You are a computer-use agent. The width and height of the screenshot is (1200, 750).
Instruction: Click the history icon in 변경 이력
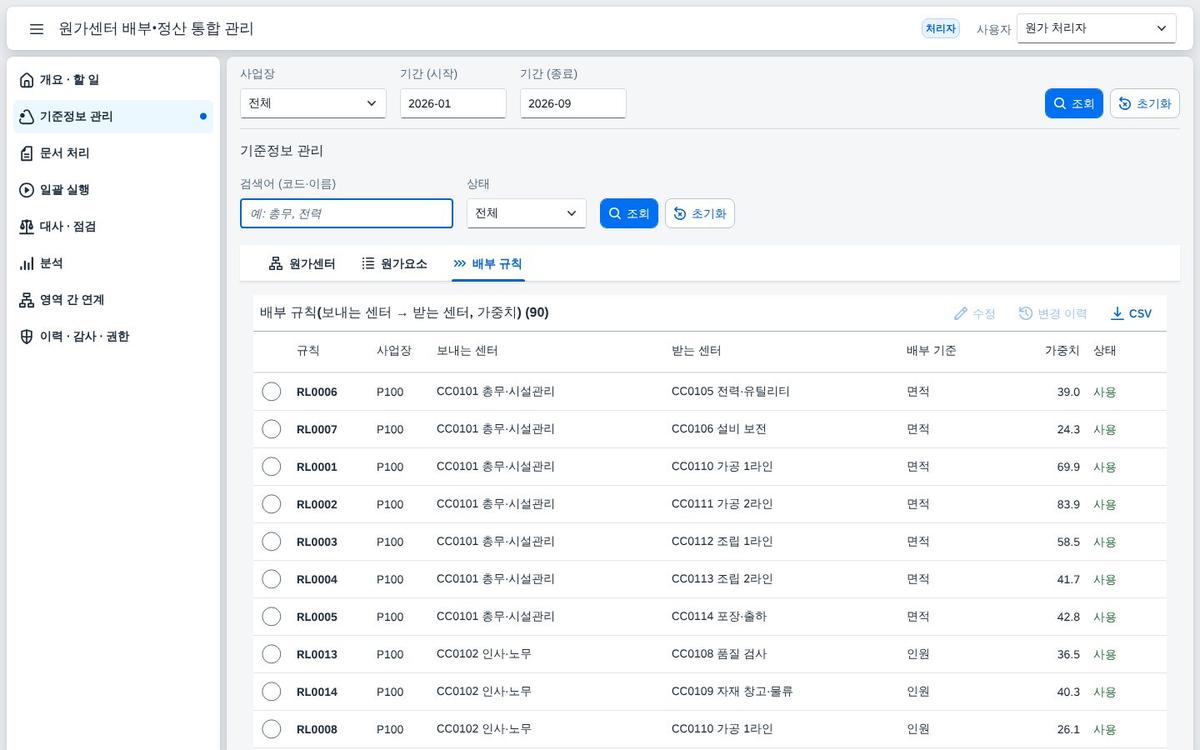coord(1026,313)
